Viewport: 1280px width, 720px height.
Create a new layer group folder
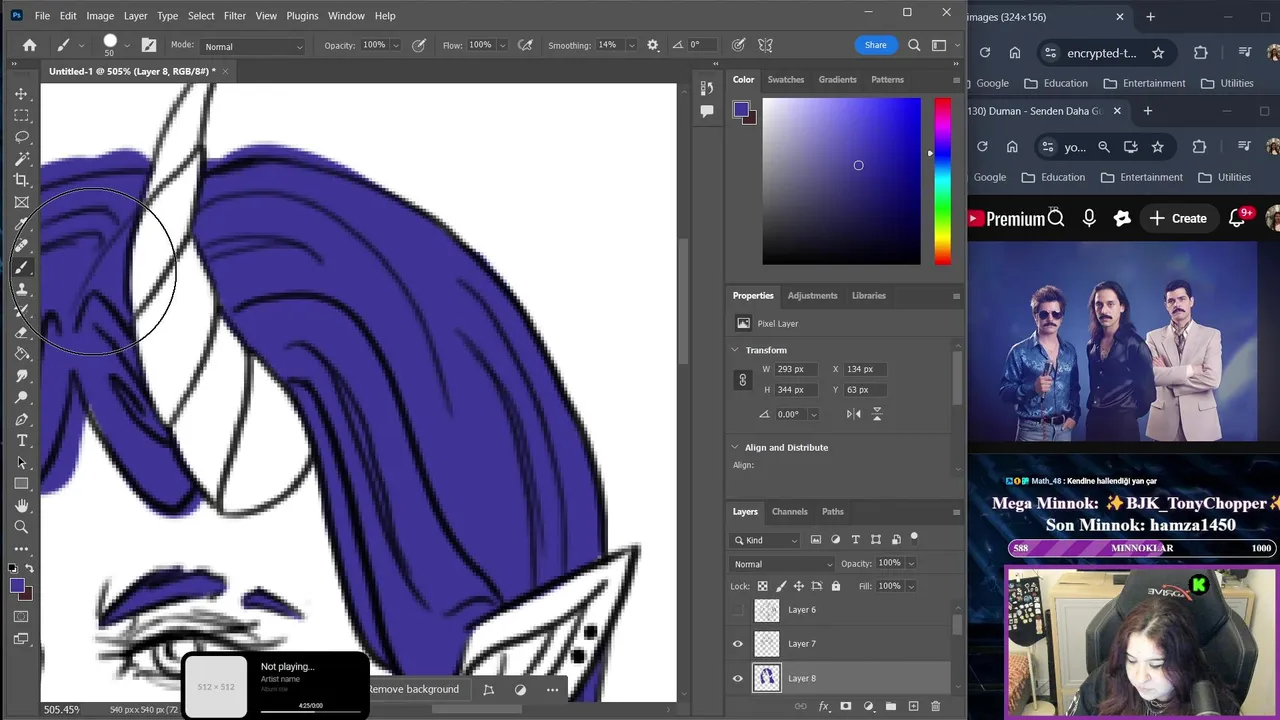[x=890, y=706]
